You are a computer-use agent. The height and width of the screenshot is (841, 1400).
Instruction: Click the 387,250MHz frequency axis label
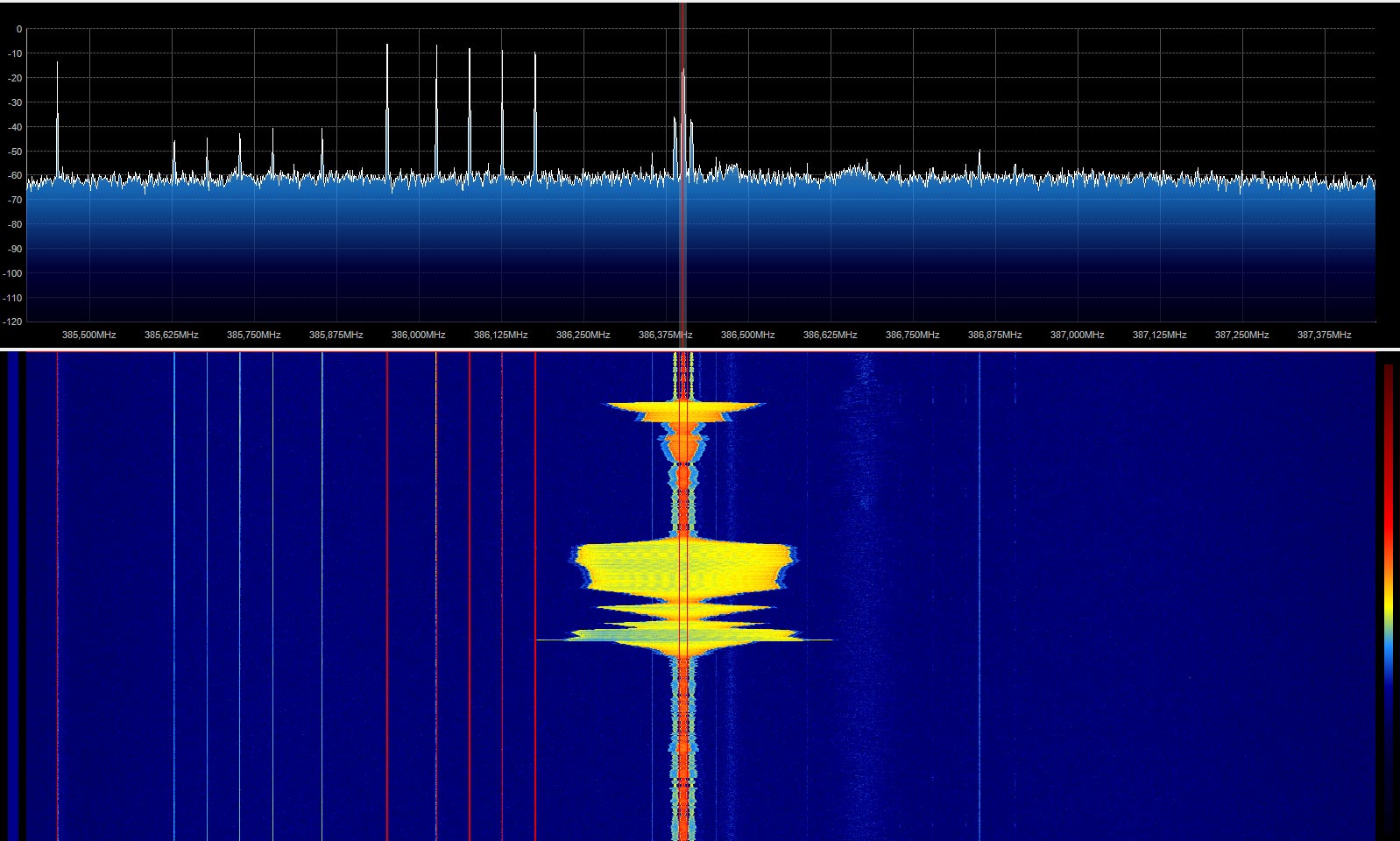(x=1241, y=335)
